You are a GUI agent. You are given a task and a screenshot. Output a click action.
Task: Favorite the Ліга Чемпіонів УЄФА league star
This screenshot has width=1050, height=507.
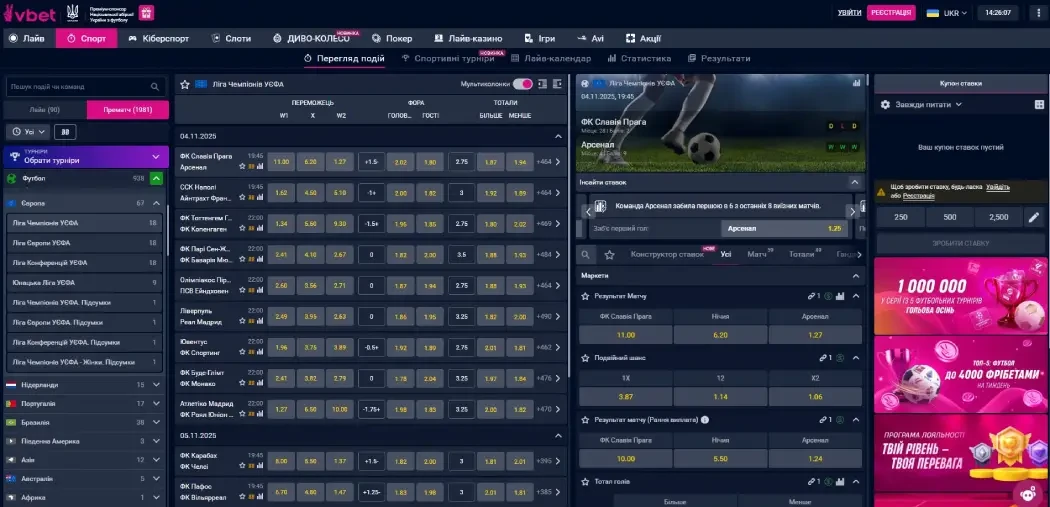point(185,85)
